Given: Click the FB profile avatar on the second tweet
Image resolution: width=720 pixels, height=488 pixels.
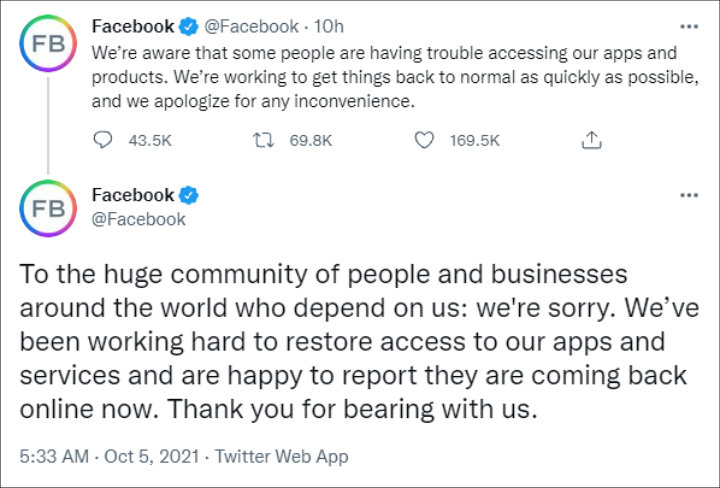Looking at the screenshot, I should click(x=48, y=208).
